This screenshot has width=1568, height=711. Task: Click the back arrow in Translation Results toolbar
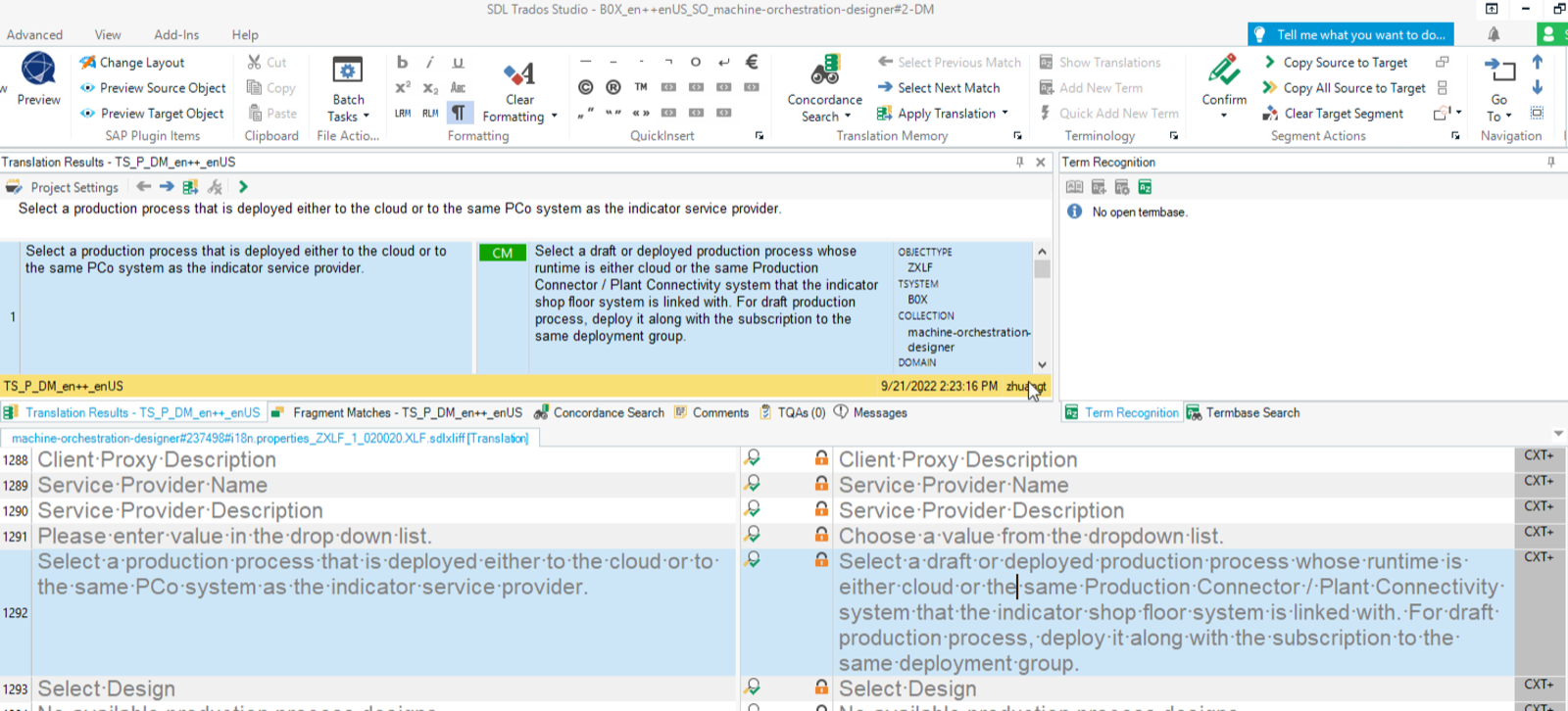coord(144,186)
